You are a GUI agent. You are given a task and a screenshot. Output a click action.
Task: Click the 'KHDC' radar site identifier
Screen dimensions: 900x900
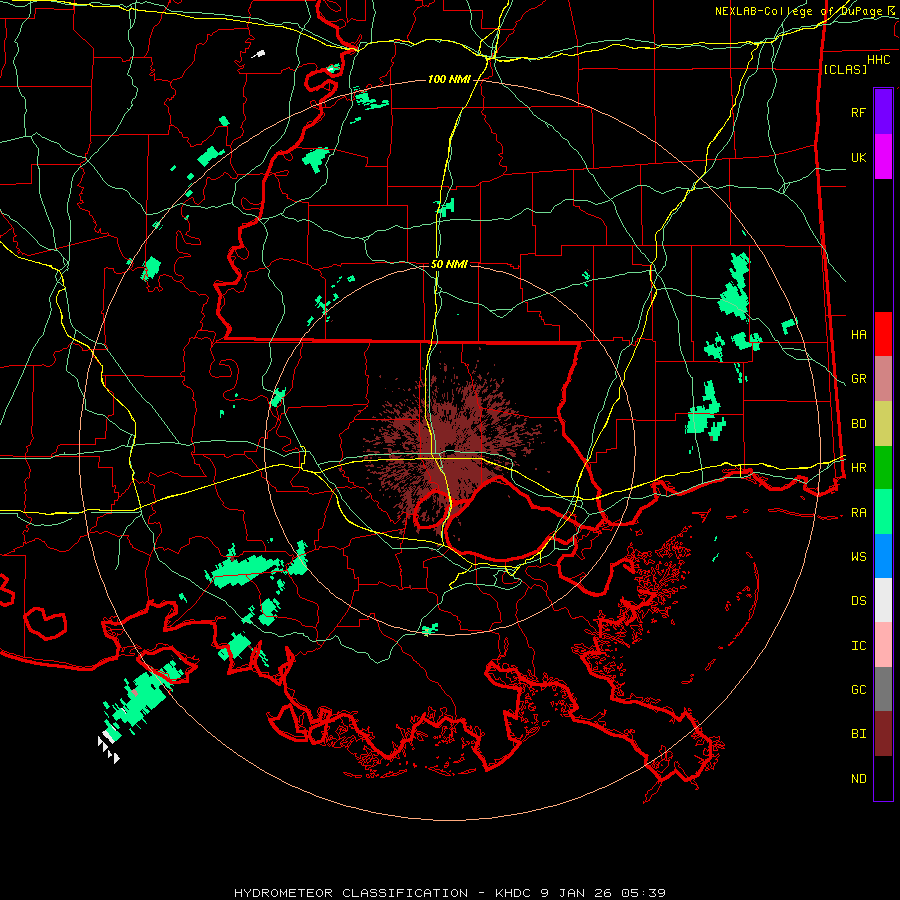point(514,893)
